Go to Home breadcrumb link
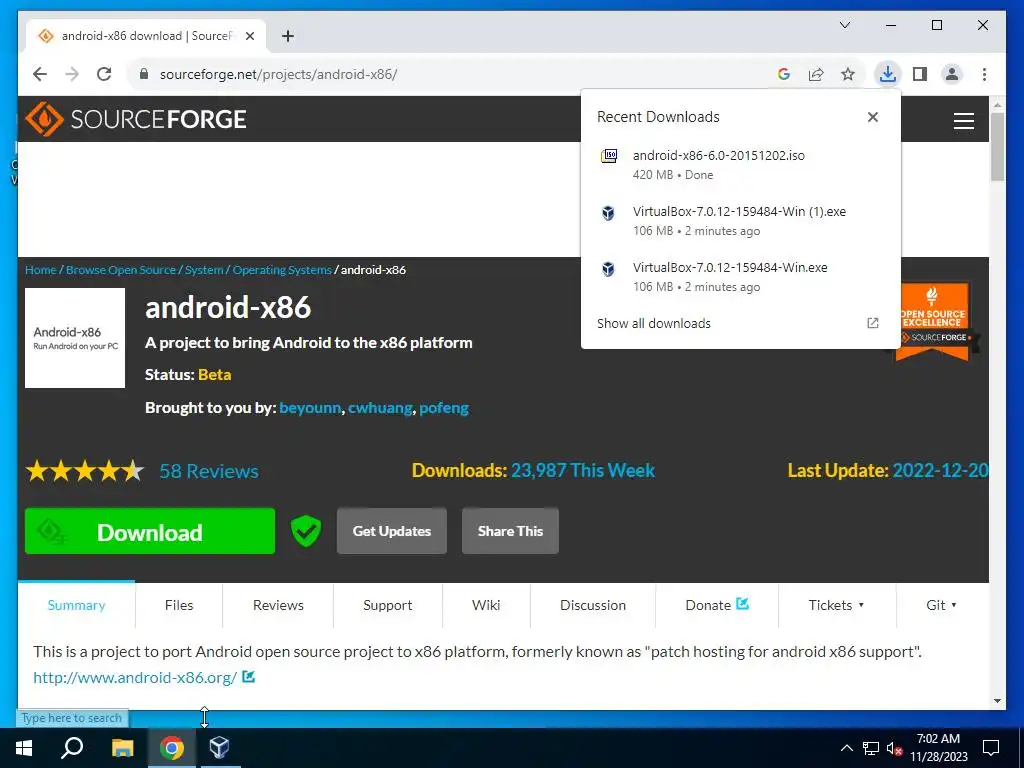 click(40, 270)
